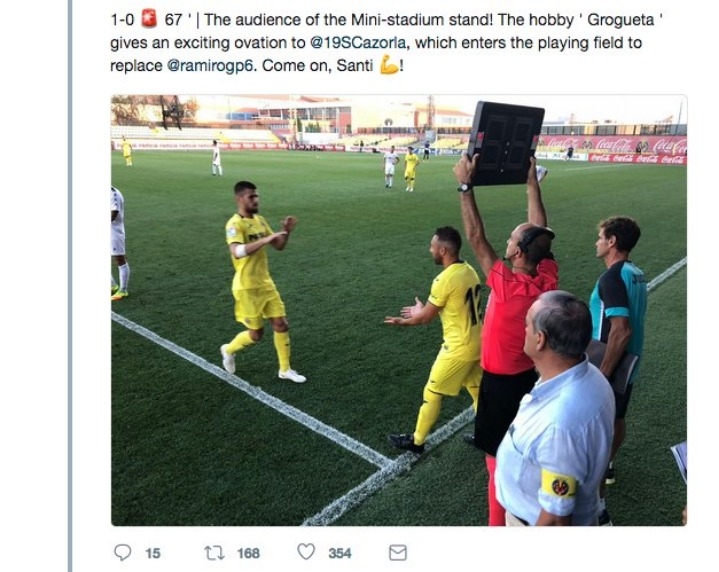This screenshot has height=572, width=719.
Task: Click the yellow captain armband in photo
Action: coord(559,485)
